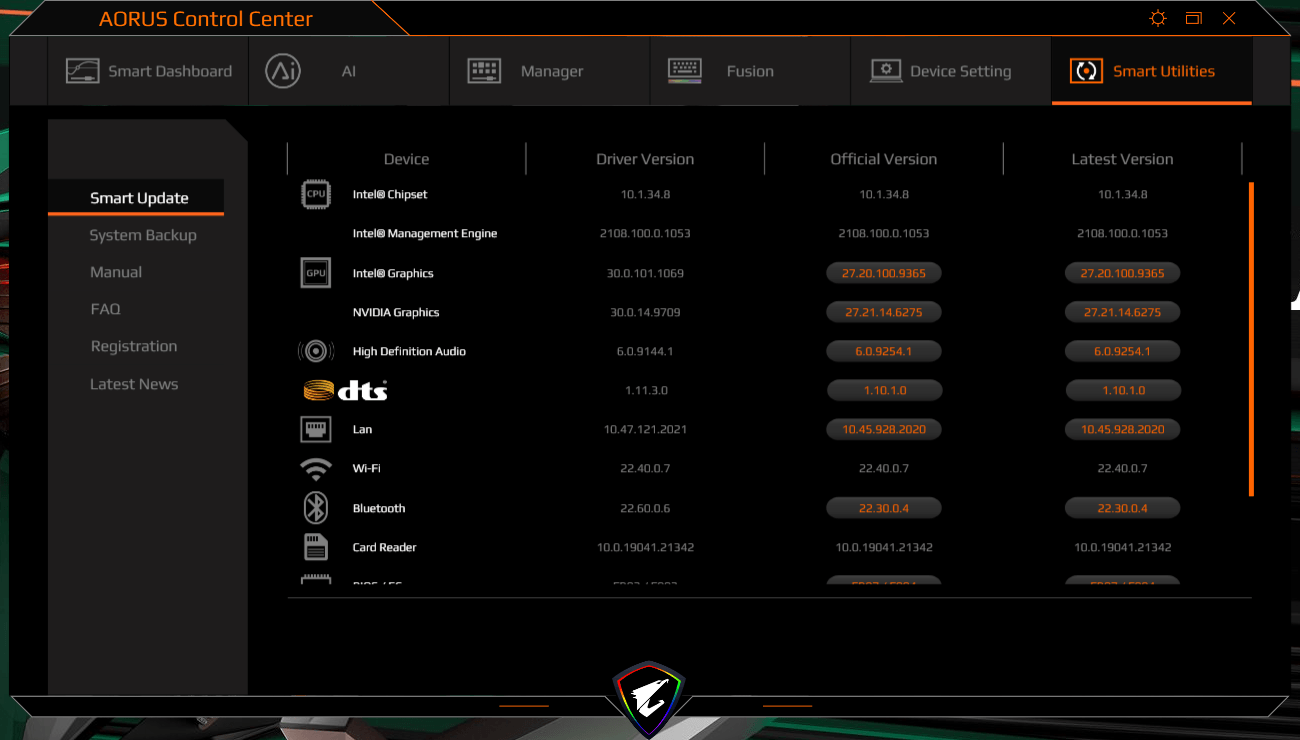Click Bluetooth official version 22.30.0.4
This screenshot has height=740, width=1300.
884,508
